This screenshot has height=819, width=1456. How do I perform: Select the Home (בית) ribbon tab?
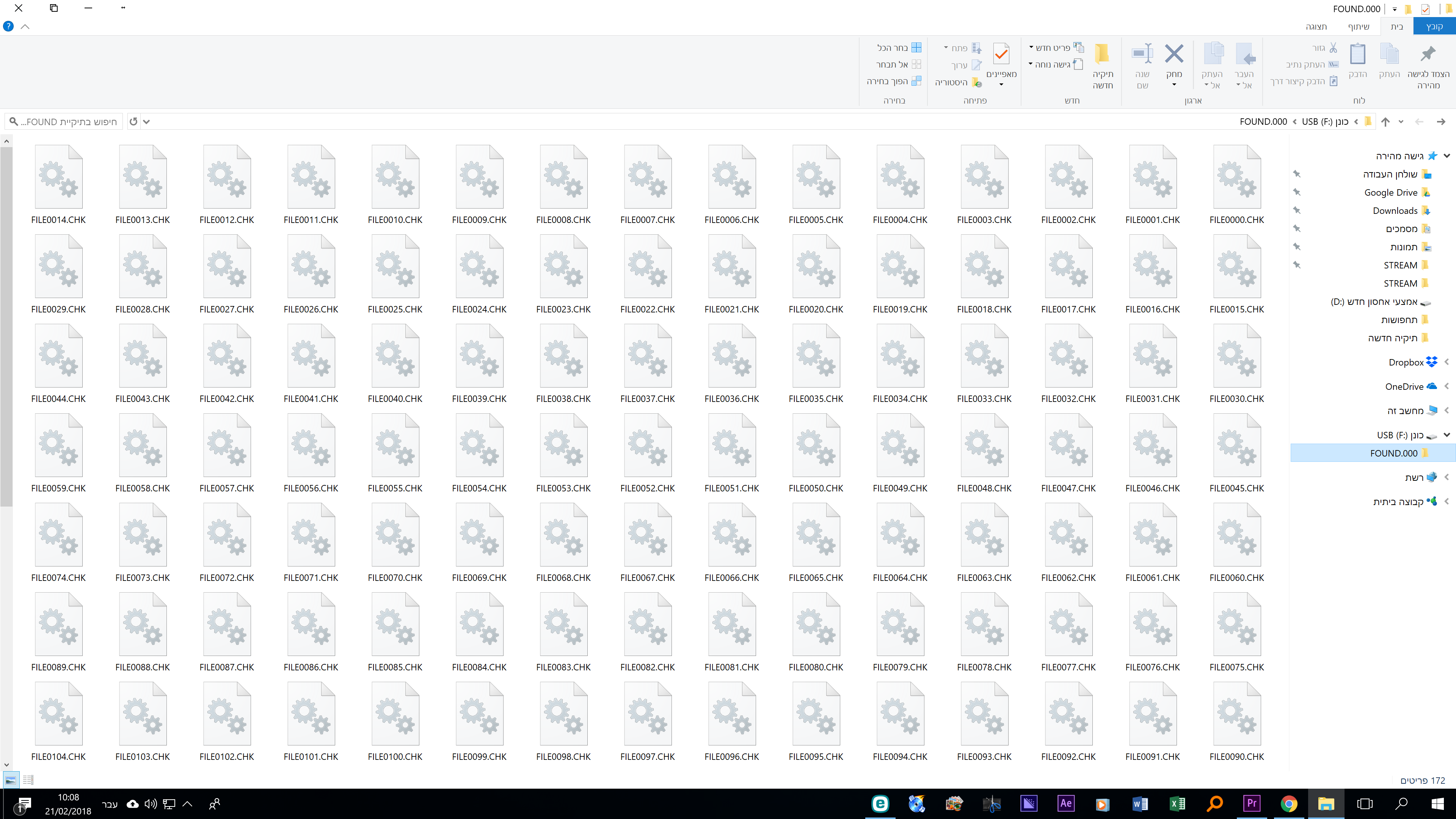pos(1396,27)
